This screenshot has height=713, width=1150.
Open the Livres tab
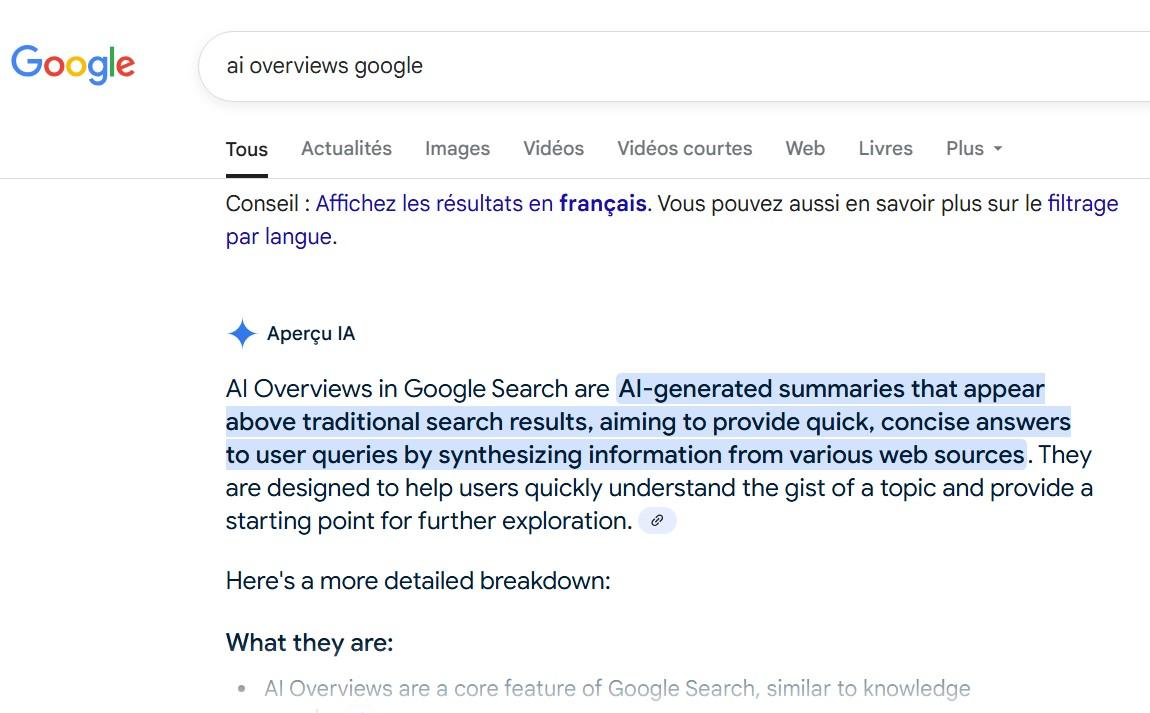click(885, 149)
